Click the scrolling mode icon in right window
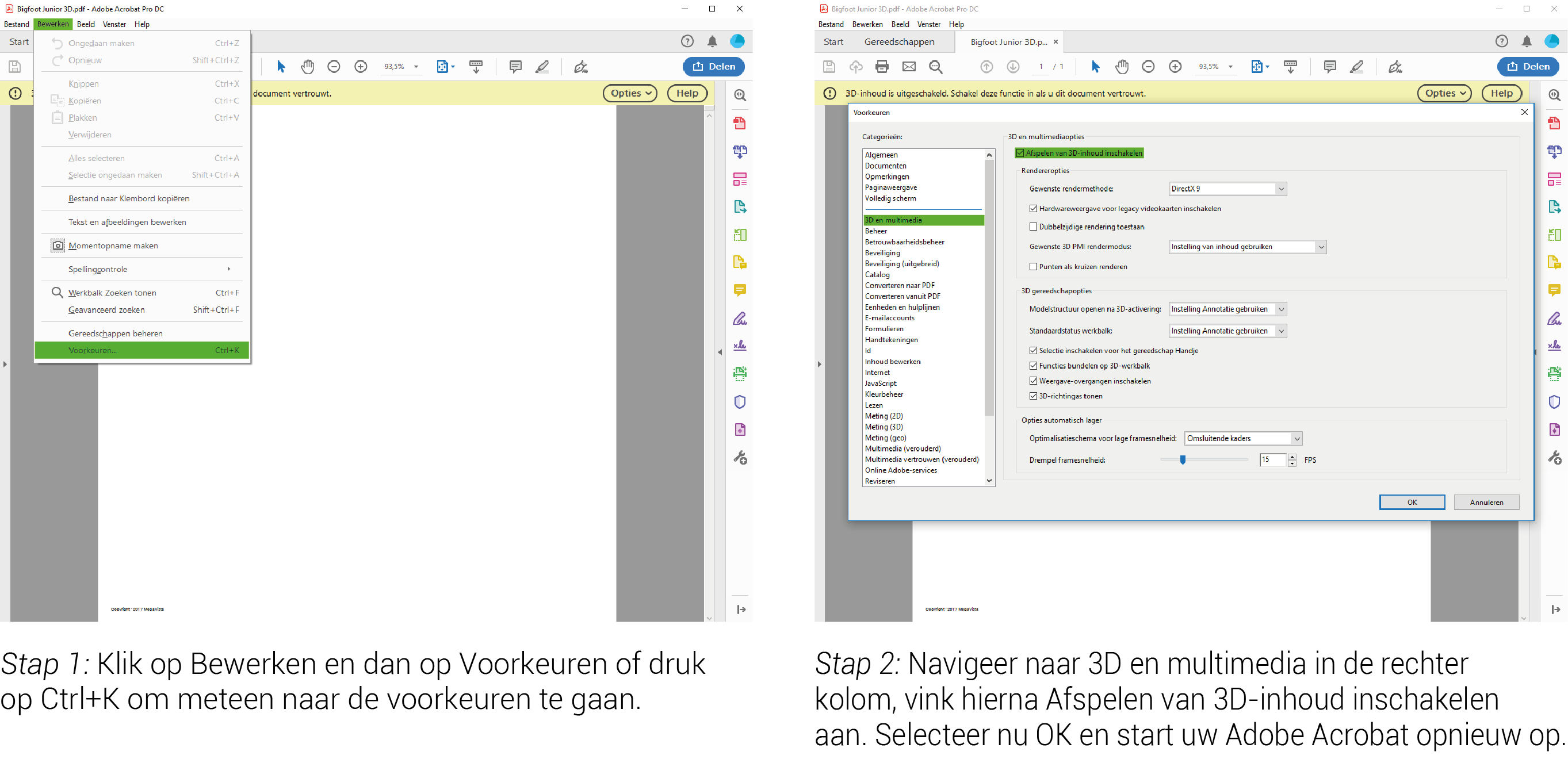The width and height of the screenshot is (1568, 759). (1290, 67)
